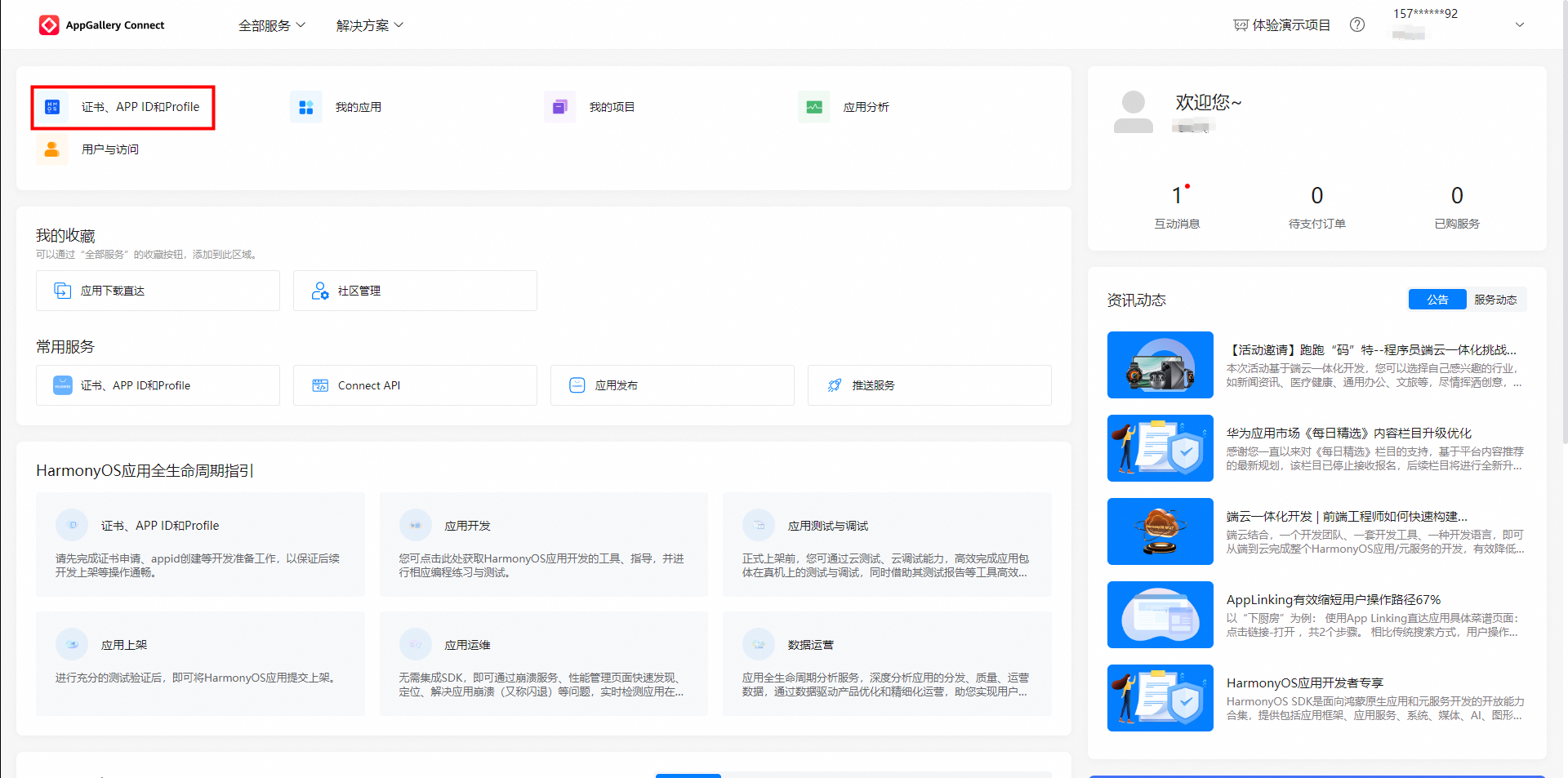
Task: Open news title AppLinking有效缩短用户操作路径67%
Action: tap(1334, 599)
